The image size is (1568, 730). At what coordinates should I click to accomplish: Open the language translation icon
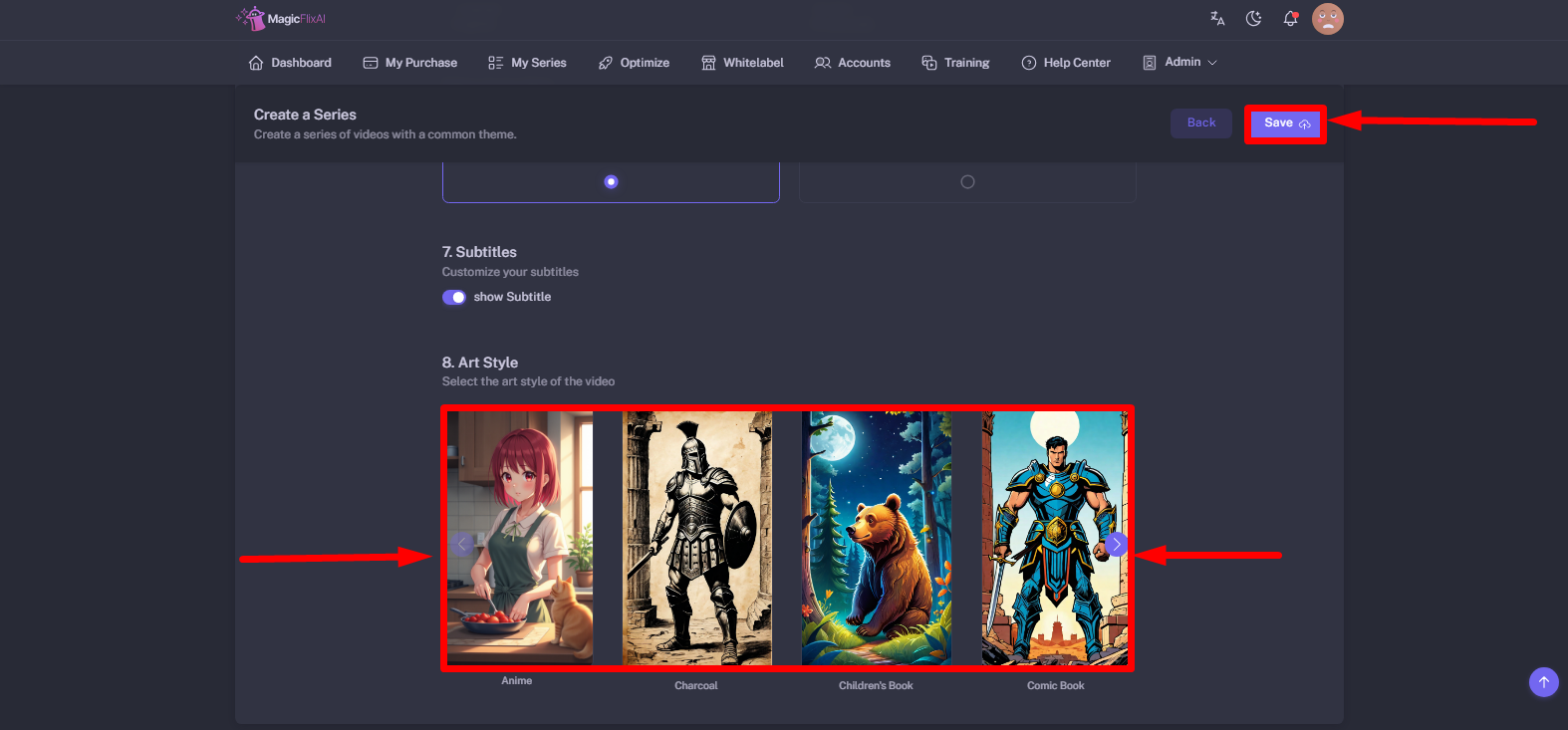pos(1217,19)
